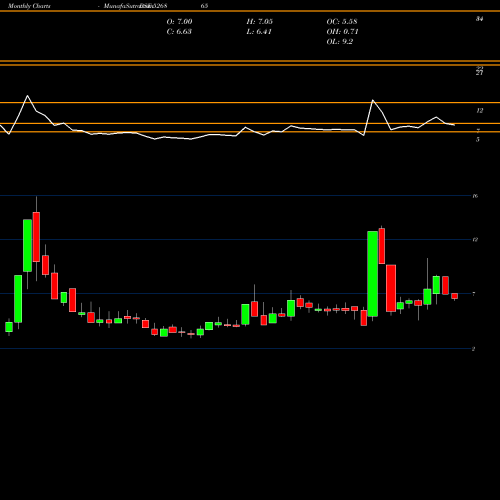Click the high value "H: 7.05"
The image size is (500, 500).
[x=260, y=21]
